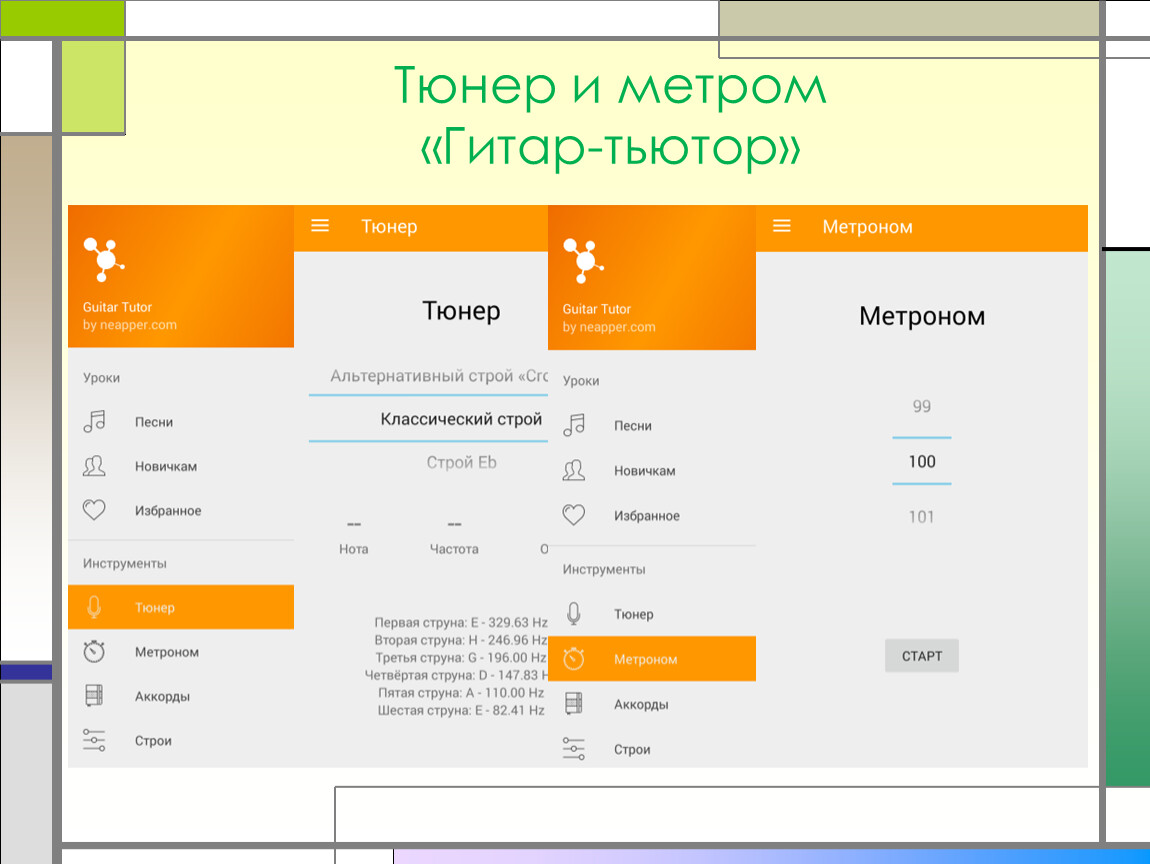Click sliders icon beside Строи in right drawer
The image size is (1150, 864).
click(574, 749)
